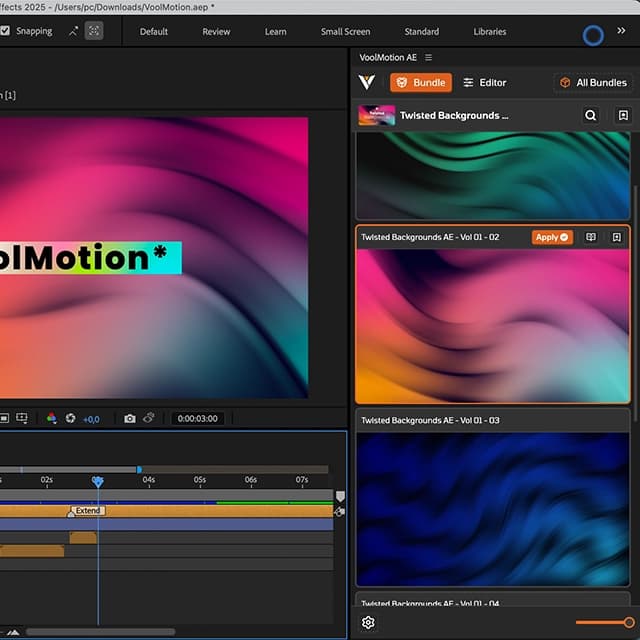The width and height of the screenshot is (640, 640).
Task: Click the VoolMotion panel vertical scrollbar
Action: 635,303
